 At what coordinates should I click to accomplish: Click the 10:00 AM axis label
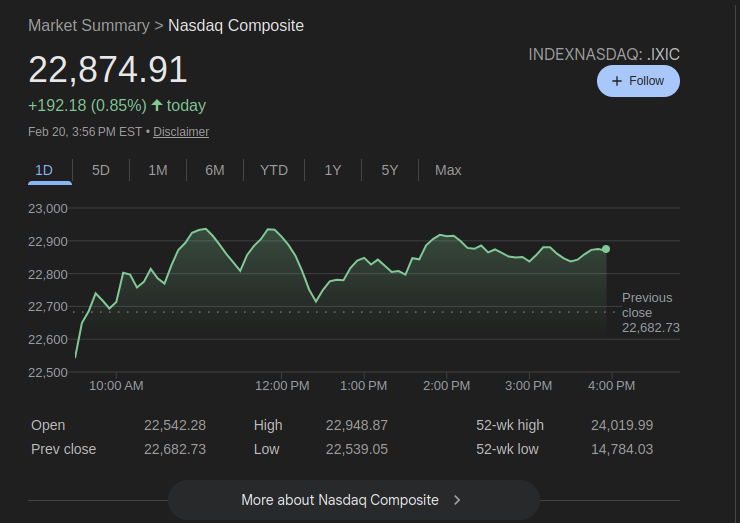(116, 386)
